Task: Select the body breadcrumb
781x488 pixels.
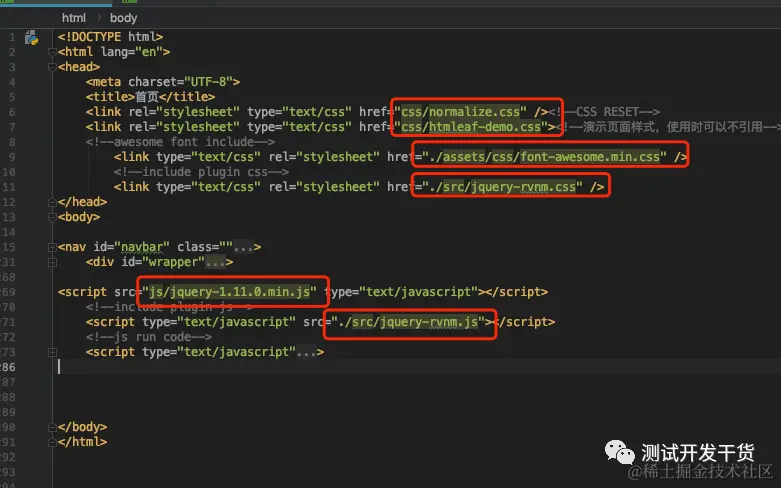Action: coord(124,18)
